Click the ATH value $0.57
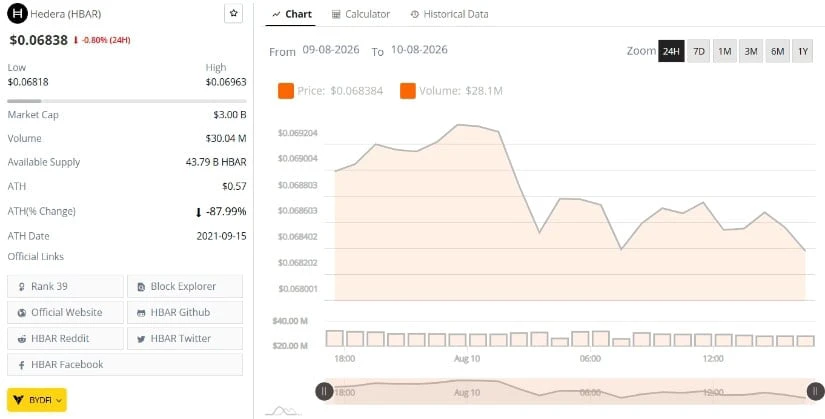 234,186
